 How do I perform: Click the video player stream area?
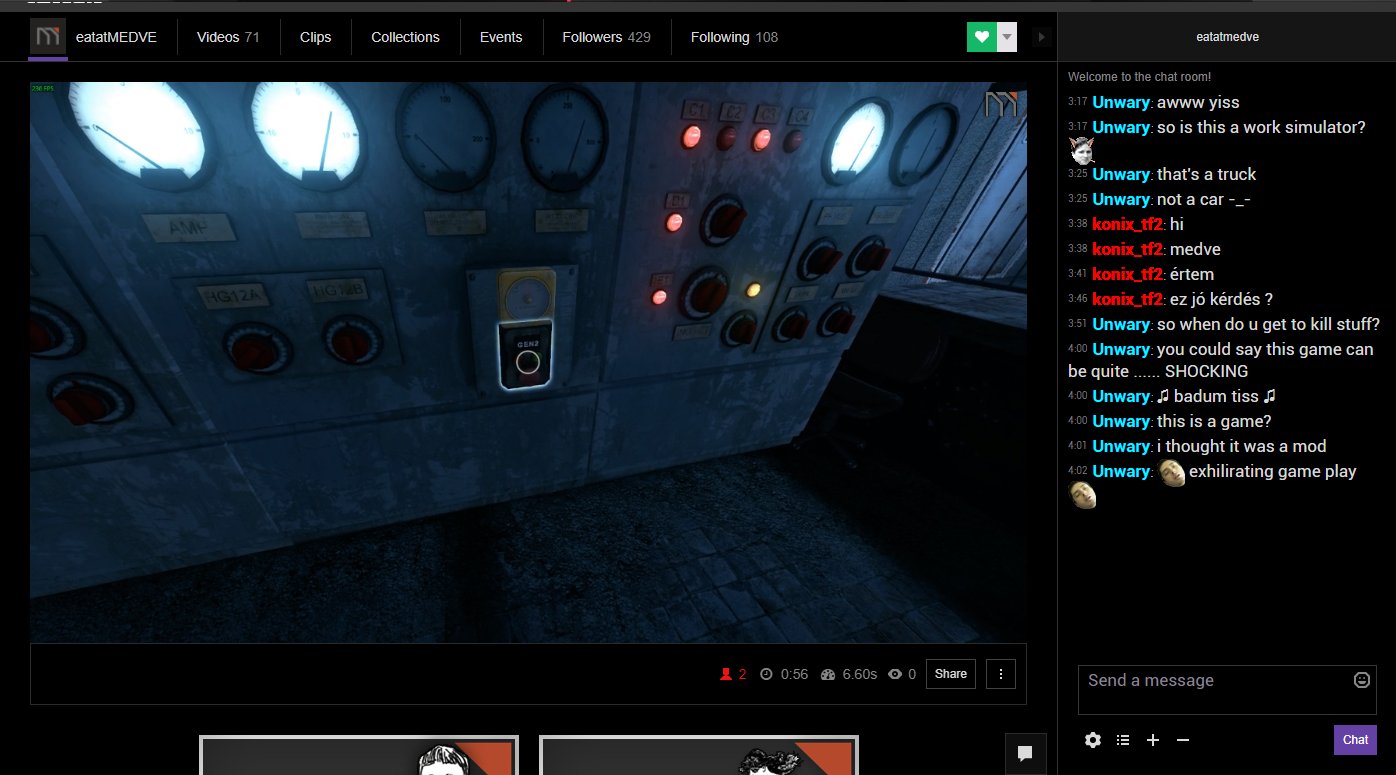pos(528,362)
